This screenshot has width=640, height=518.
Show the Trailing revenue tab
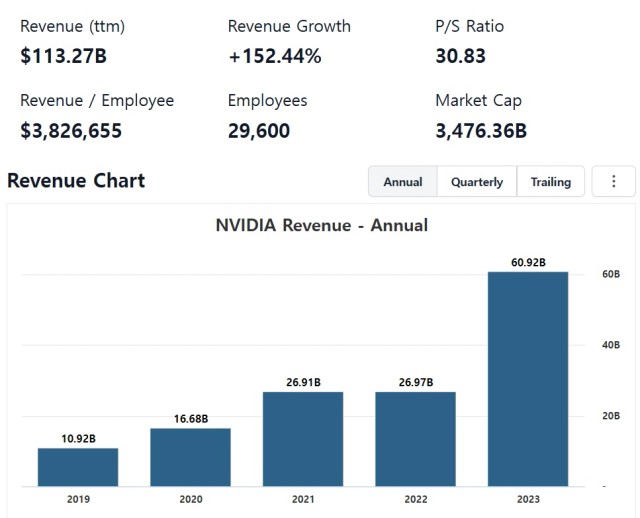pos(551,182)
